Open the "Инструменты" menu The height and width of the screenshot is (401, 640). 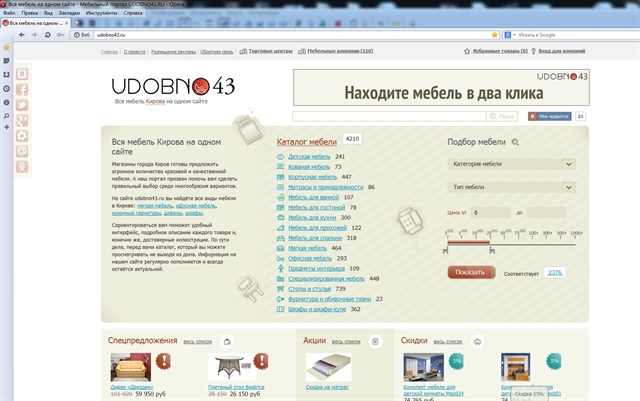click(x=102, y=13)
